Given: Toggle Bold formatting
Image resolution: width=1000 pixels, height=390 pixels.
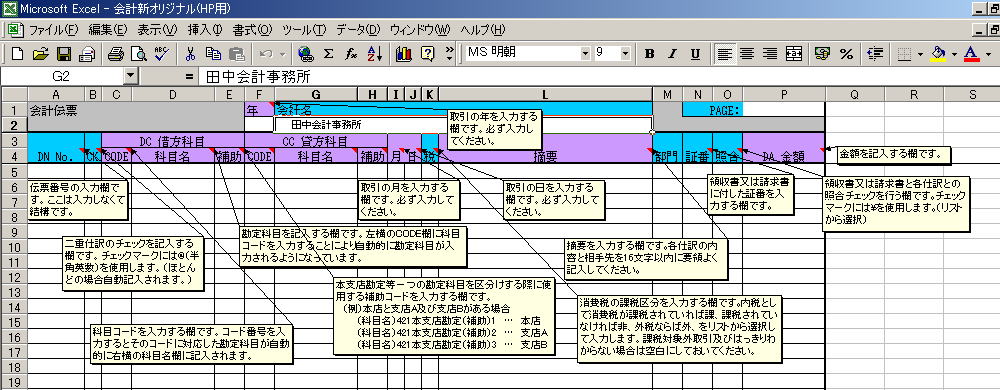Looking at the screenshot, I should 649,54.
